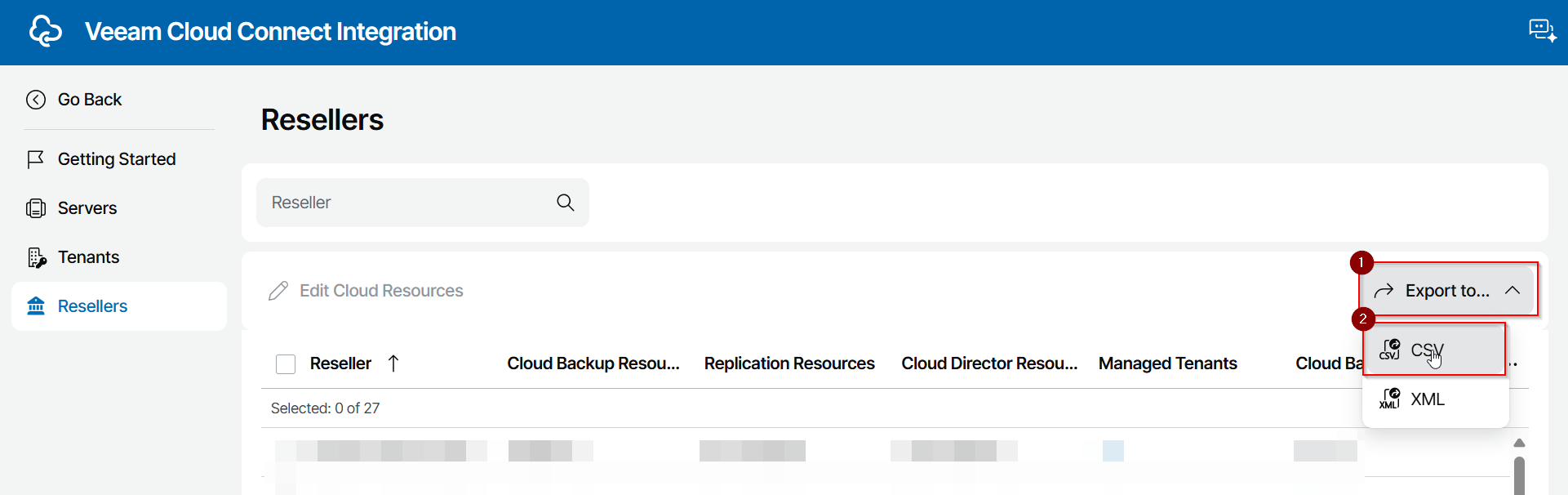The width and height of the screenshot is (1568, 495).
Task: Sort by Cloud Director Resources column
Action: click(989, 363)
